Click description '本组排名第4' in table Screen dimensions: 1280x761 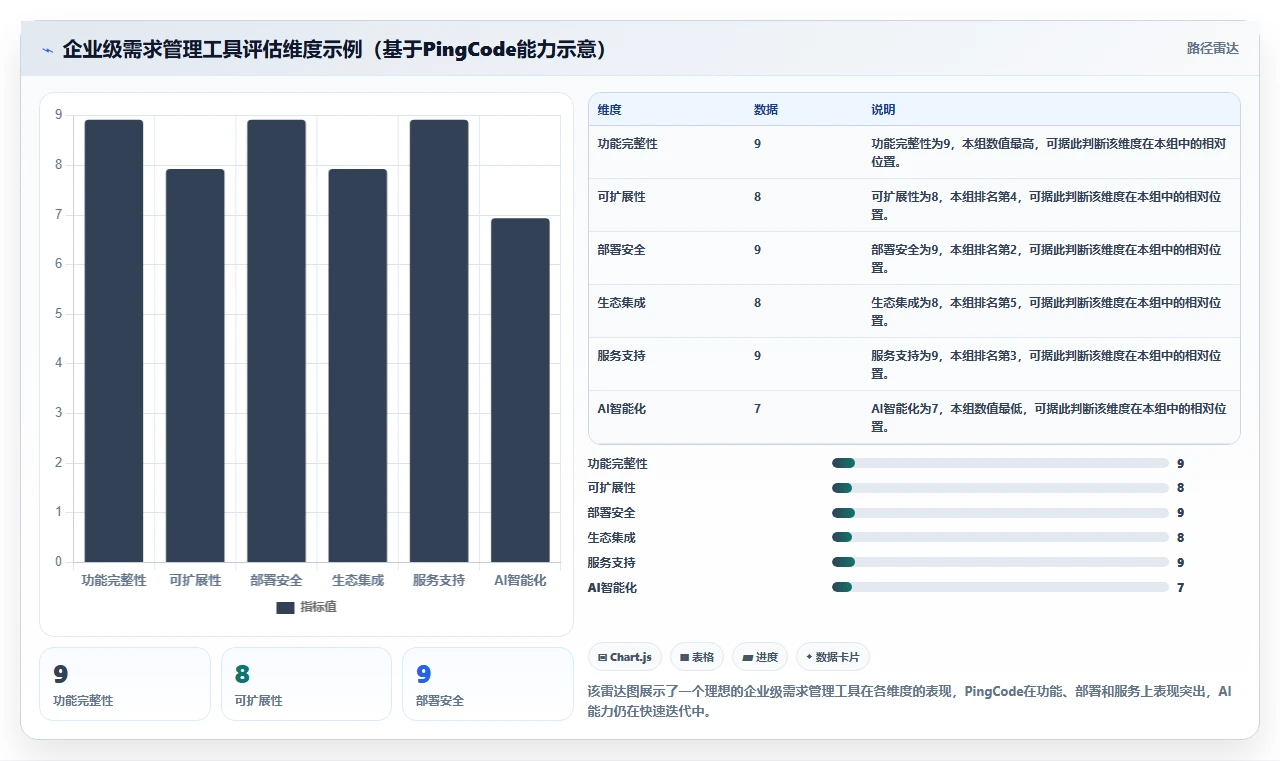tap(985, 197)
